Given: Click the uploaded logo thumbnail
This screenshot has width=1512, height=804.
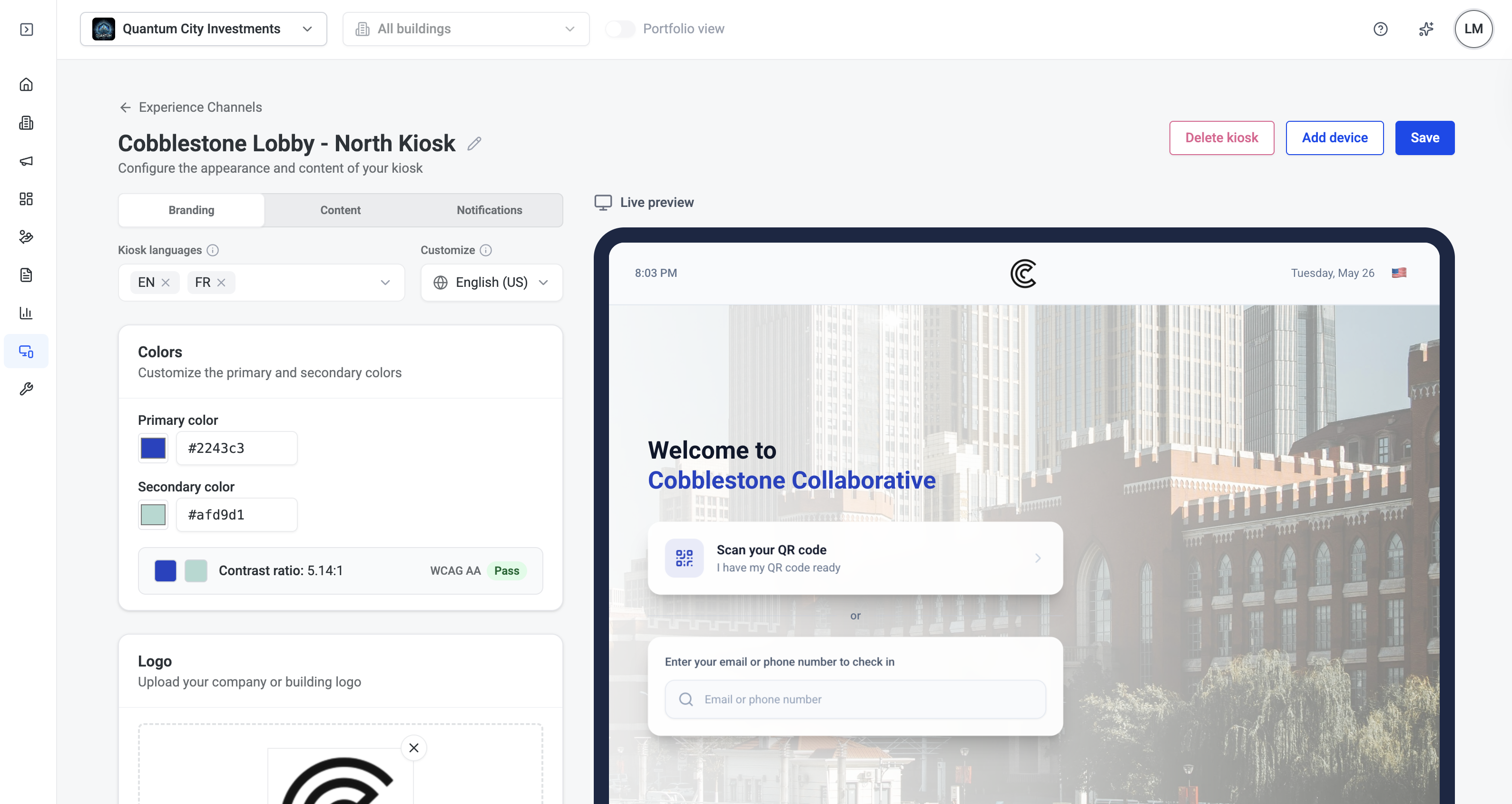Looking at the screenshot, I should pos(341,776).
